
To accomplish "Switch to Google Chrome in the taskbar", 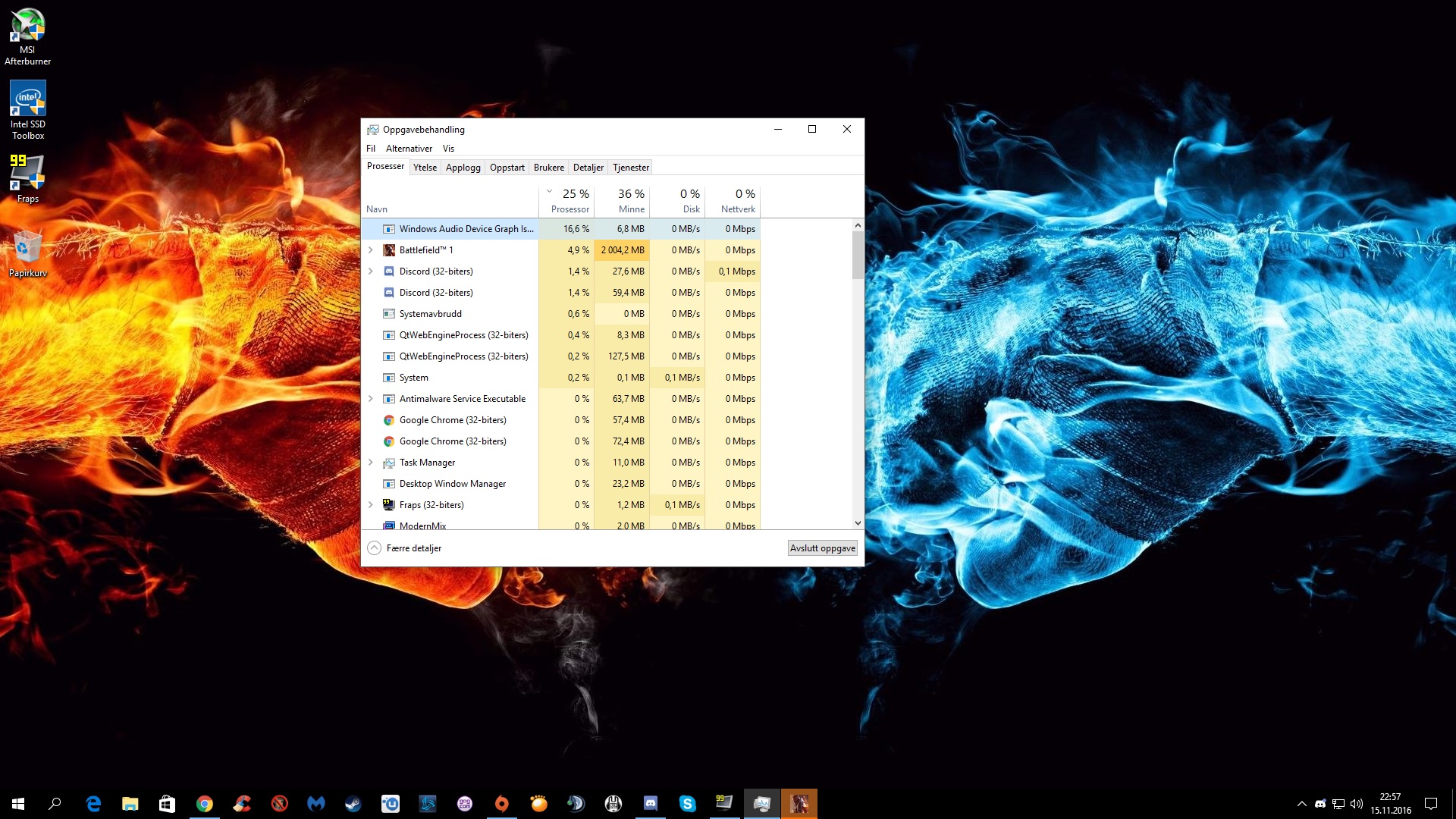I will [x=205, y=804].
